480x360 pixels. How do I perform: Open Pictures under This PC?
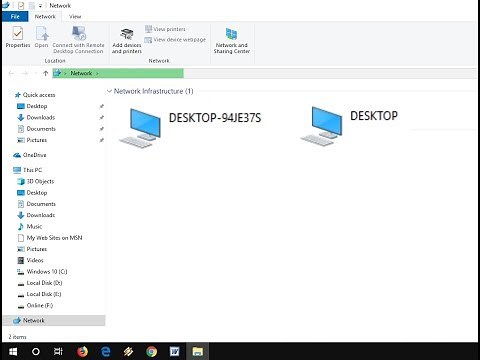pyautogui.click(x=32, y=249)
